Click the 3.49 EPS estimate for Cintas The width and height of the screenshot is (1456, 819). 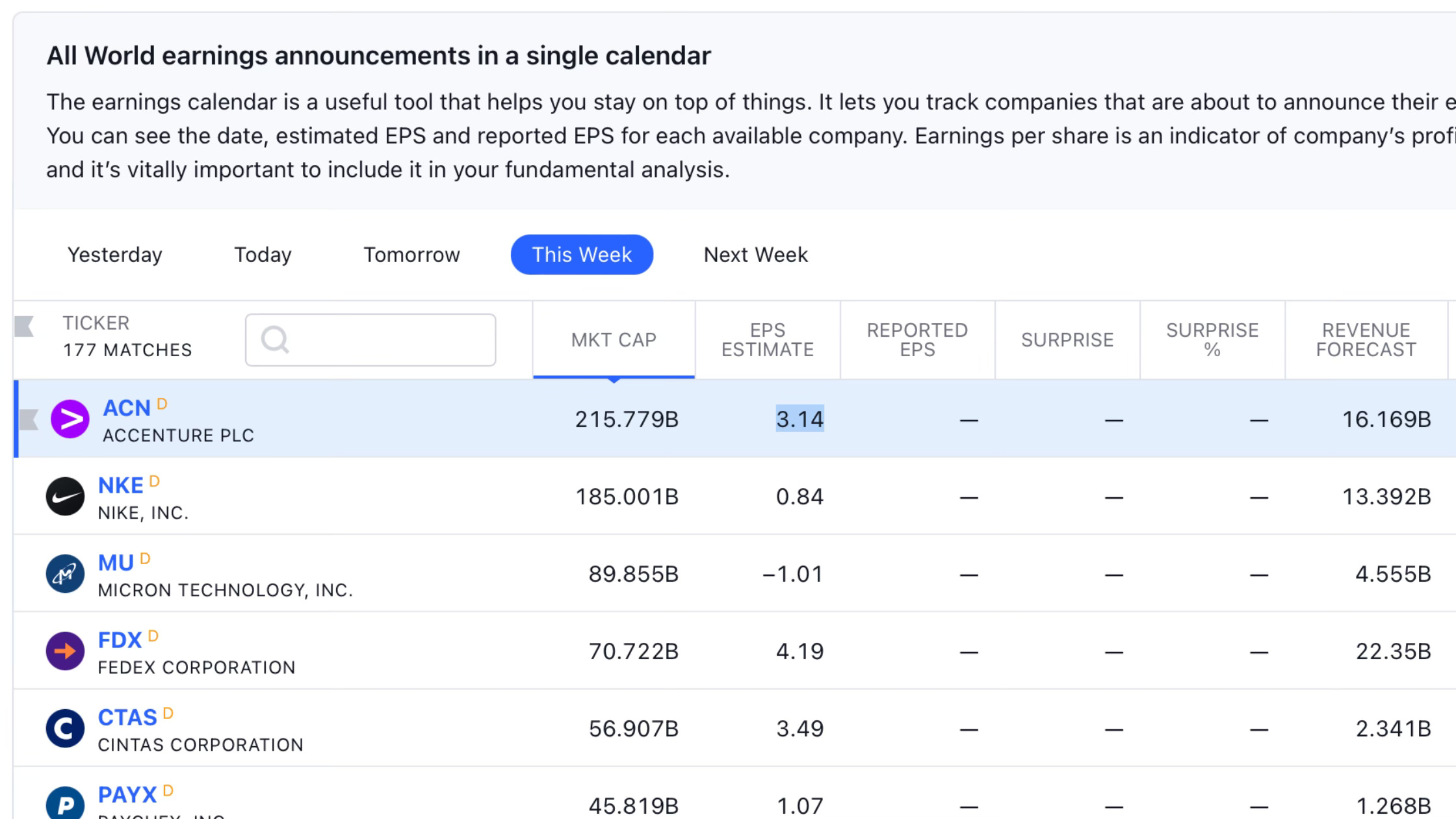tap(800, 729)
